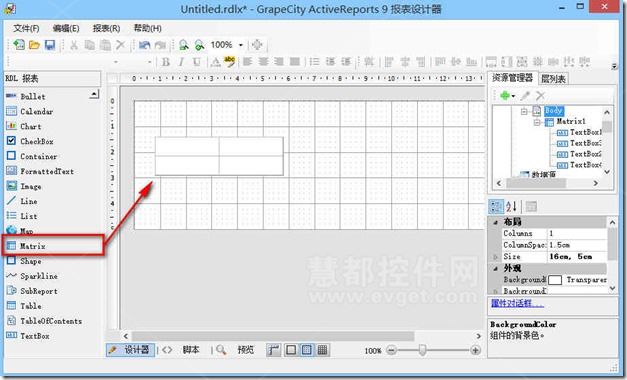Image resolution: width=627 pixels, height=380 pixels.
Task: Switch to the 层列表 tab
Action: tap(553, 79)
